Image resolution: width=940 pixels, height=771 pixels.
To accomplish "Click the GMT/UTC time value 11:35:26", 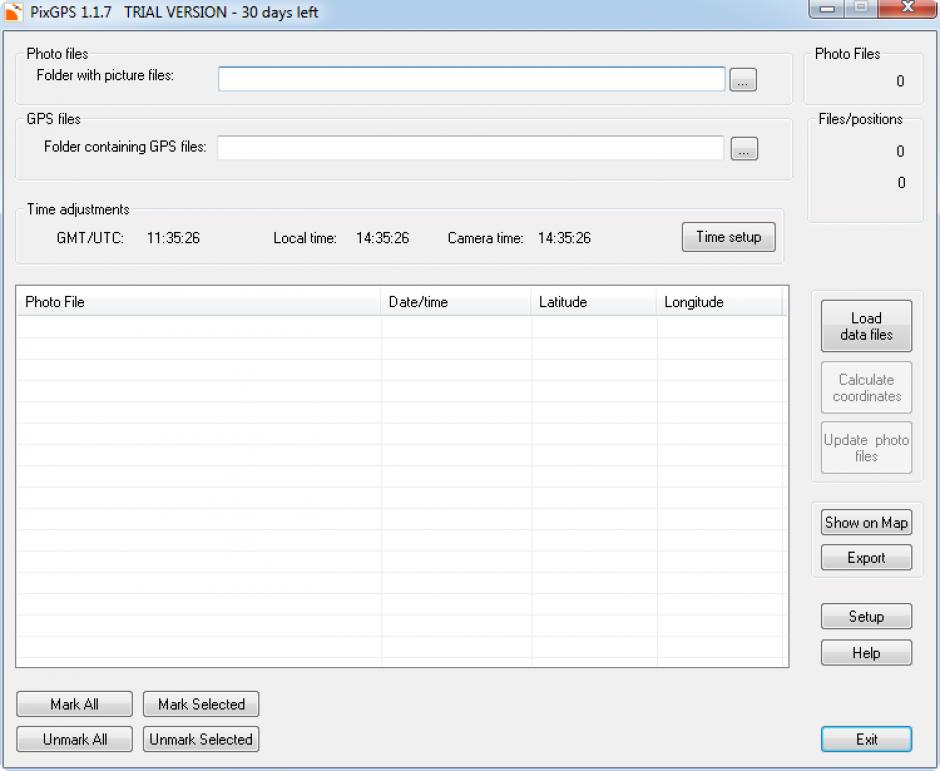I will coord(173,238).
